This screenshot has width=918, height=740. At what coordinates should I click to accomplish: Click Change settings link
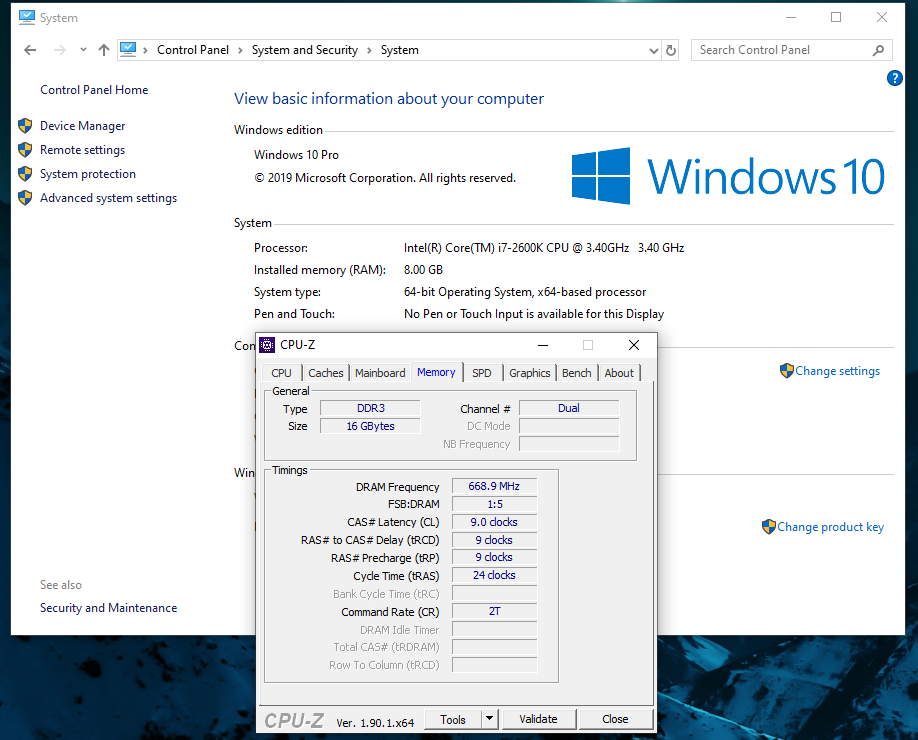coord(837,371)
